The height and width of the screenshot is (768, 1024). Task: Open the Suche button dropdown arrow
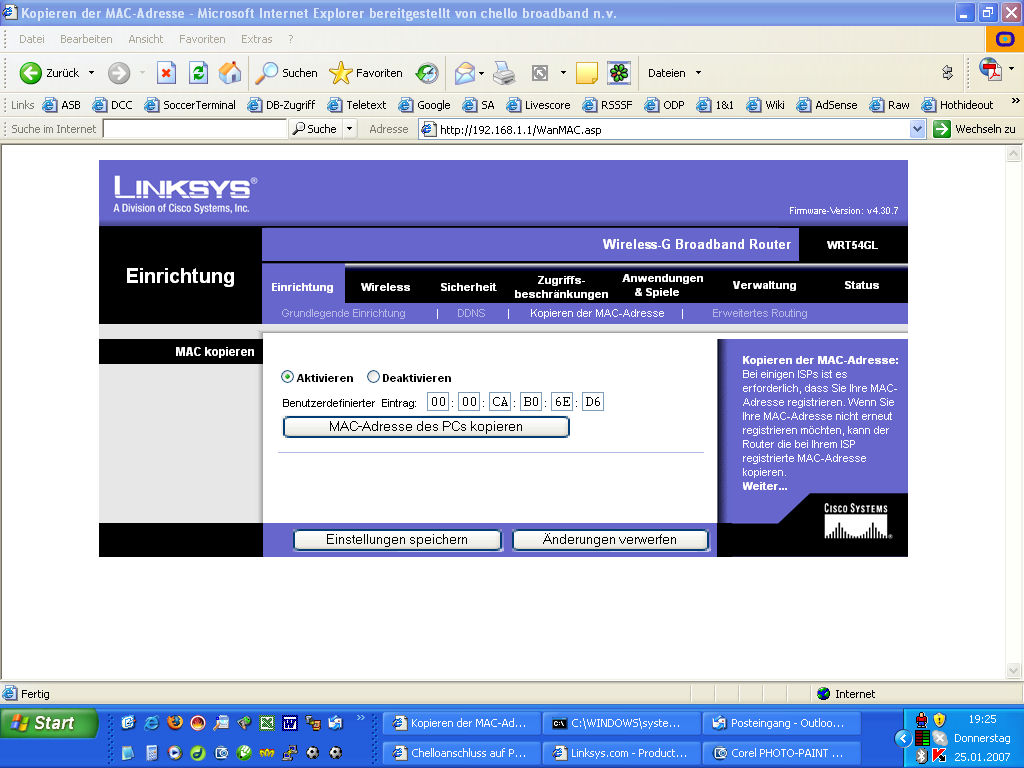349,129
